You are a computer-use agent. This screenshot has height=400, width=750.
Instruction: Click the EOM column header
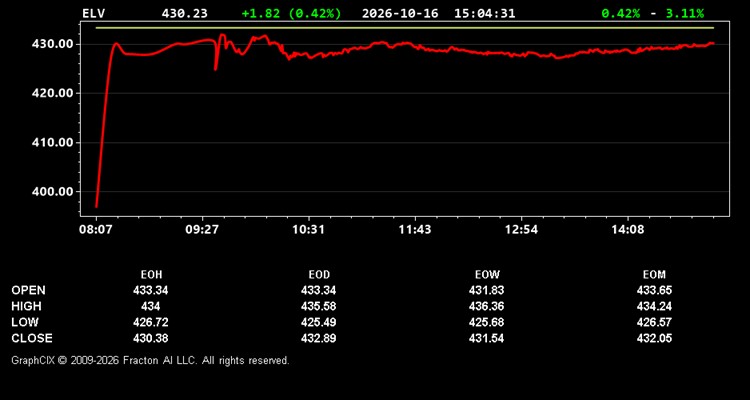click(x=654, y=275)
